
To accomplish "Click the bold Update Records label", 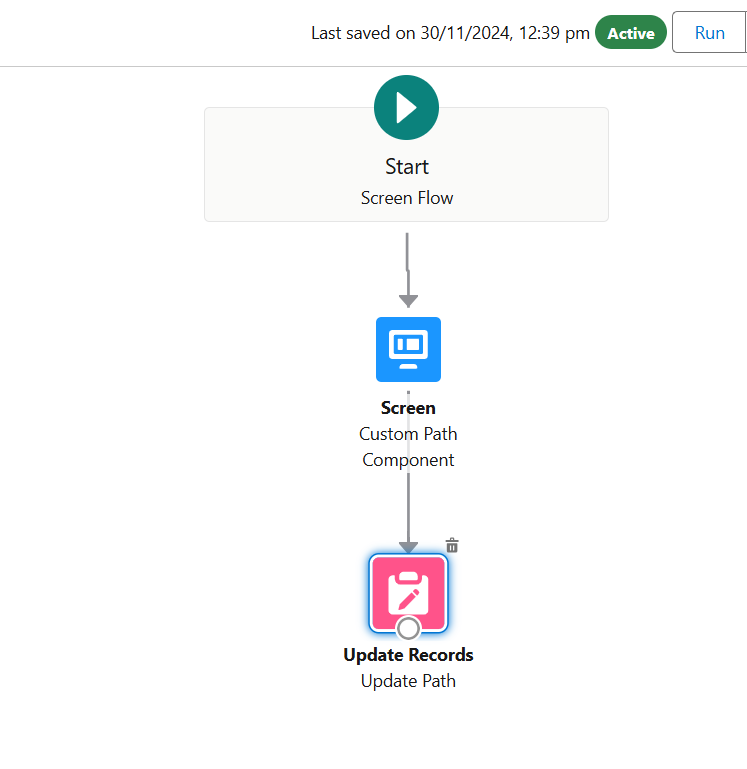I will point(408,655).
